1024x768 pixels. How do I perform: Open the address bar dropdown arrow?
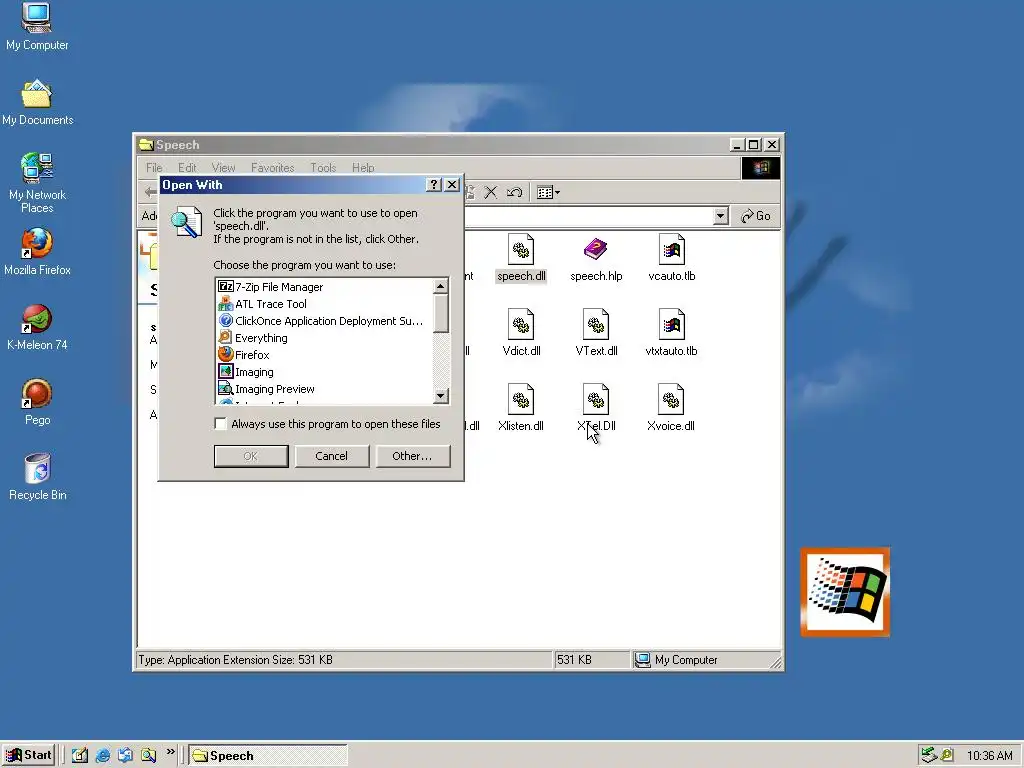[720, 216]
